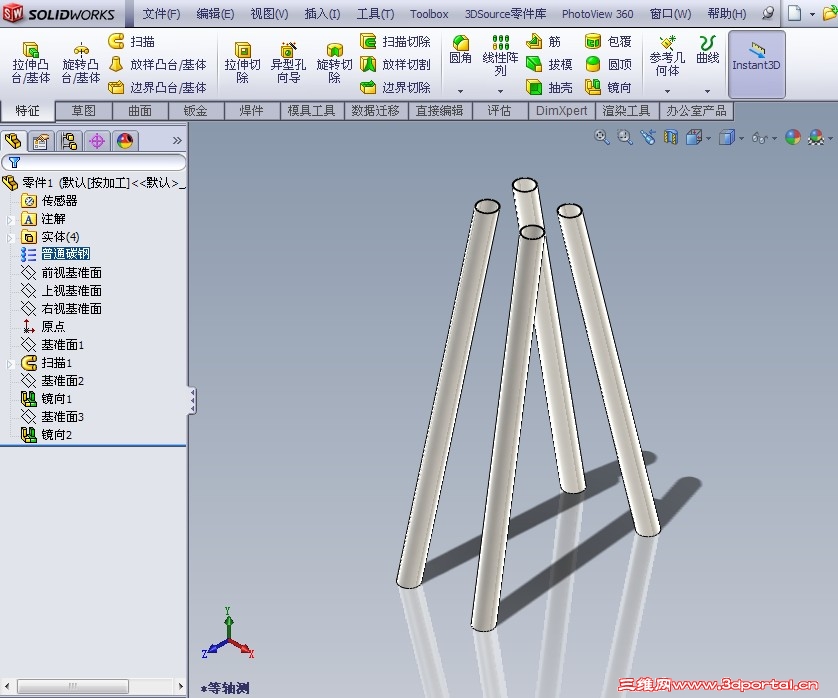Click the section view icon
Screen dimensions: 838x698
[x=671, y=137]
